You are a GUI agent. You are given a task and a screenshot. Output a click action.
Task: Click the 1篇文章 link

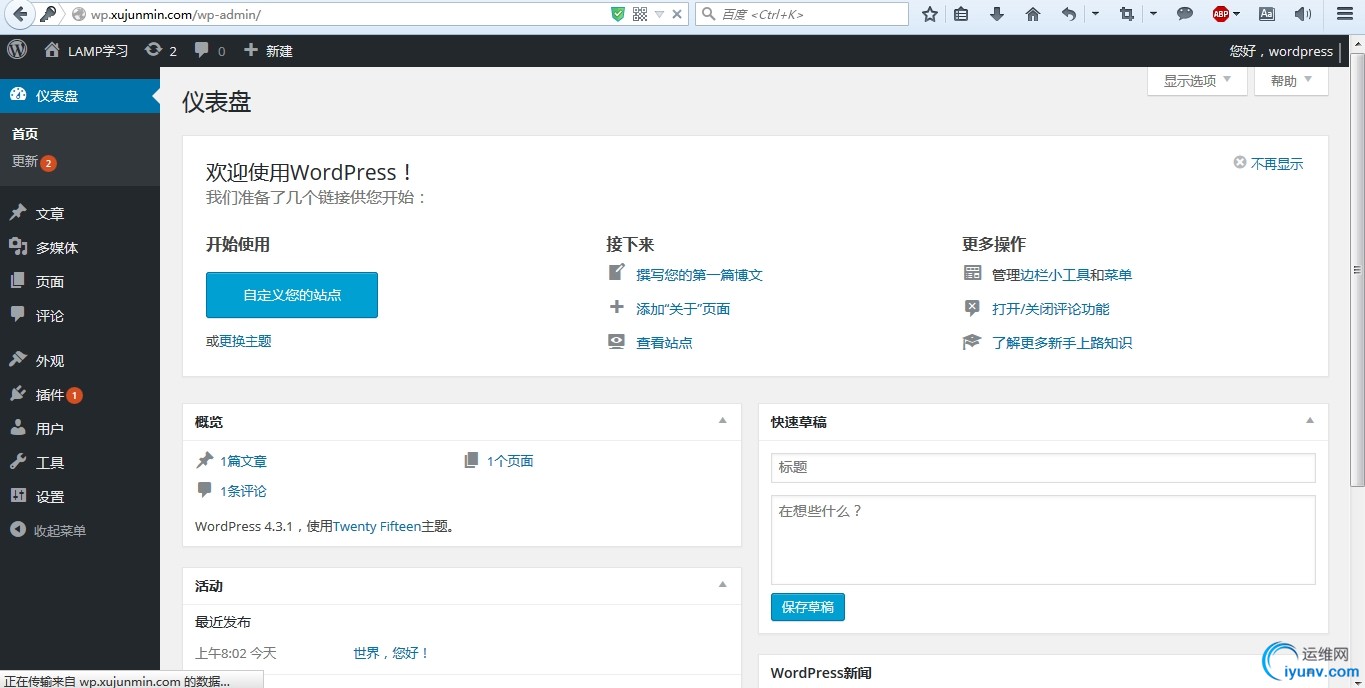coord(243,461)
